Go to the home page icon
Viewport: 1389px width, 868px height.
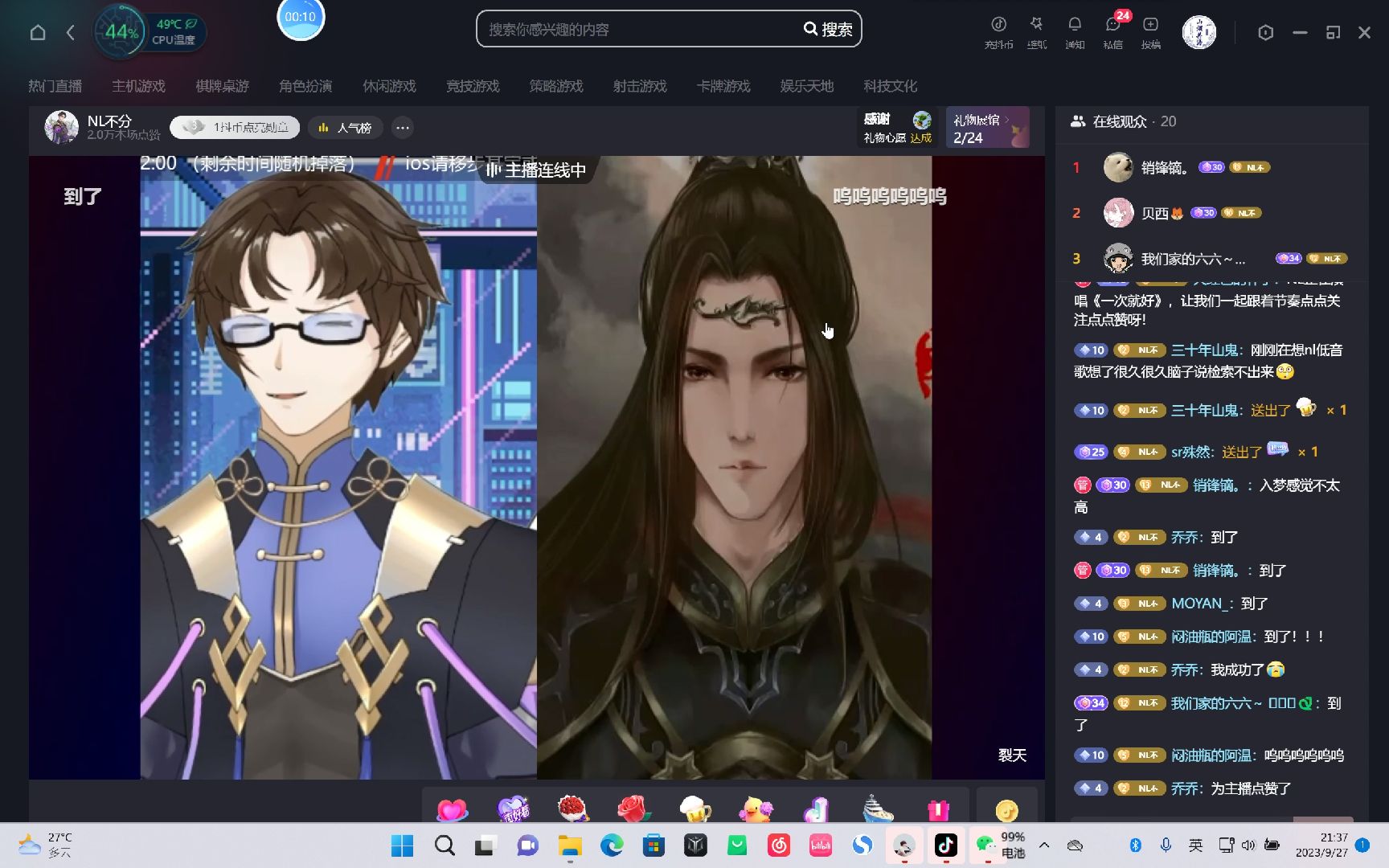38,32
